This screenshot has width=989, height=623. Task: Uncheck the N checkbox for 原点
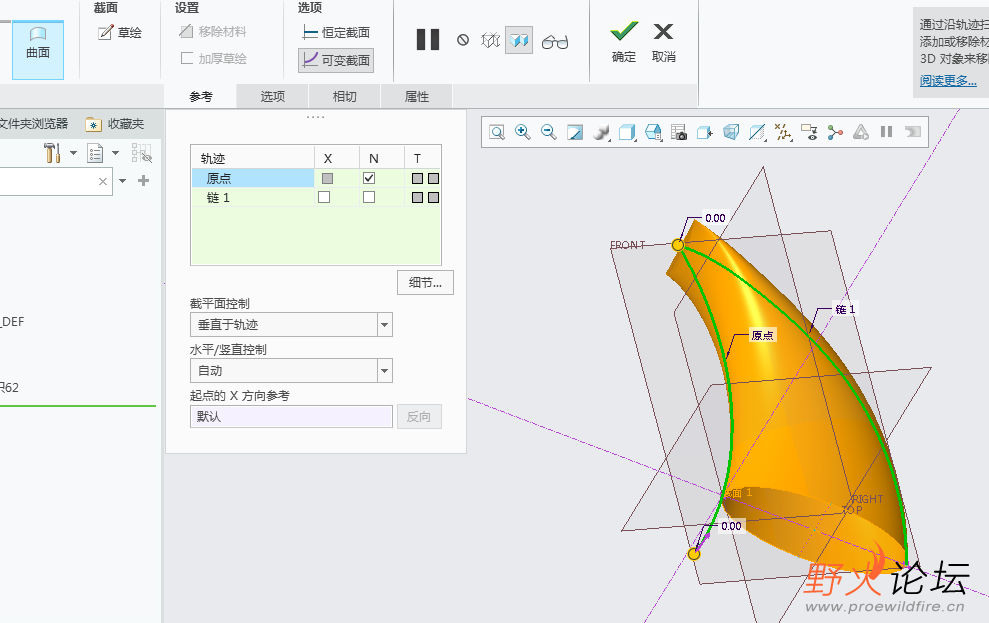click(x=369, y=178)
